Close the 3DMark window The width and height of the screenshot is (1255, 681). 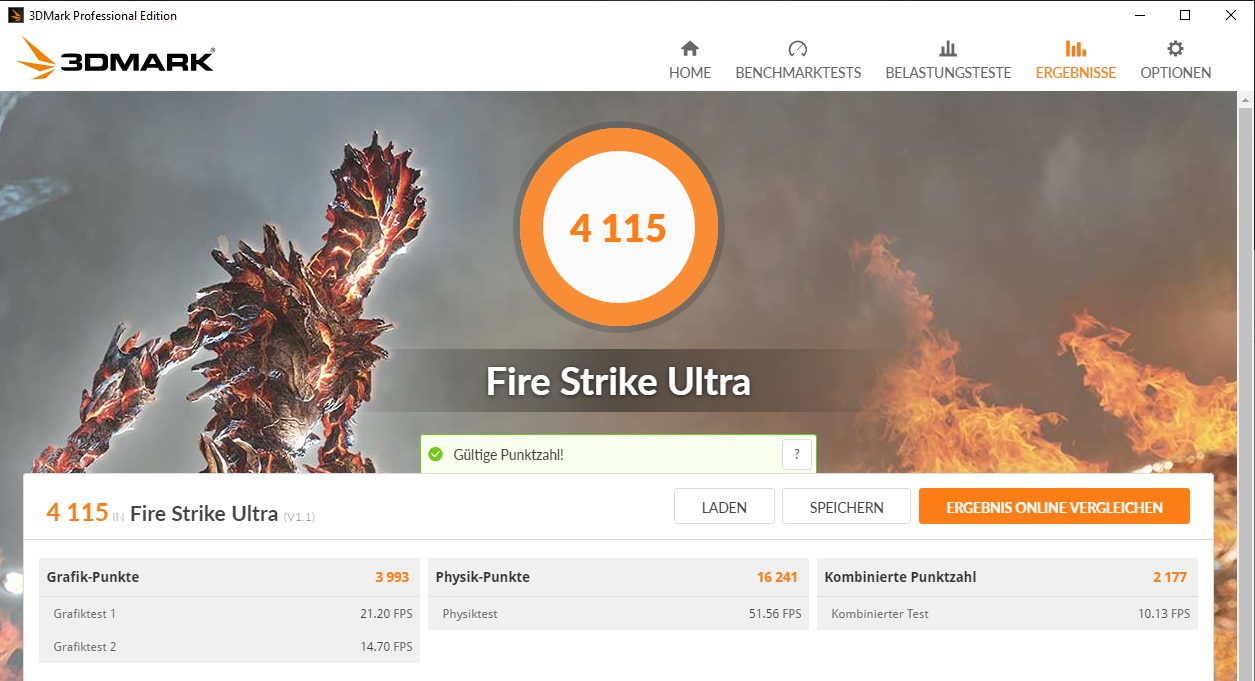coord(1231,15)
